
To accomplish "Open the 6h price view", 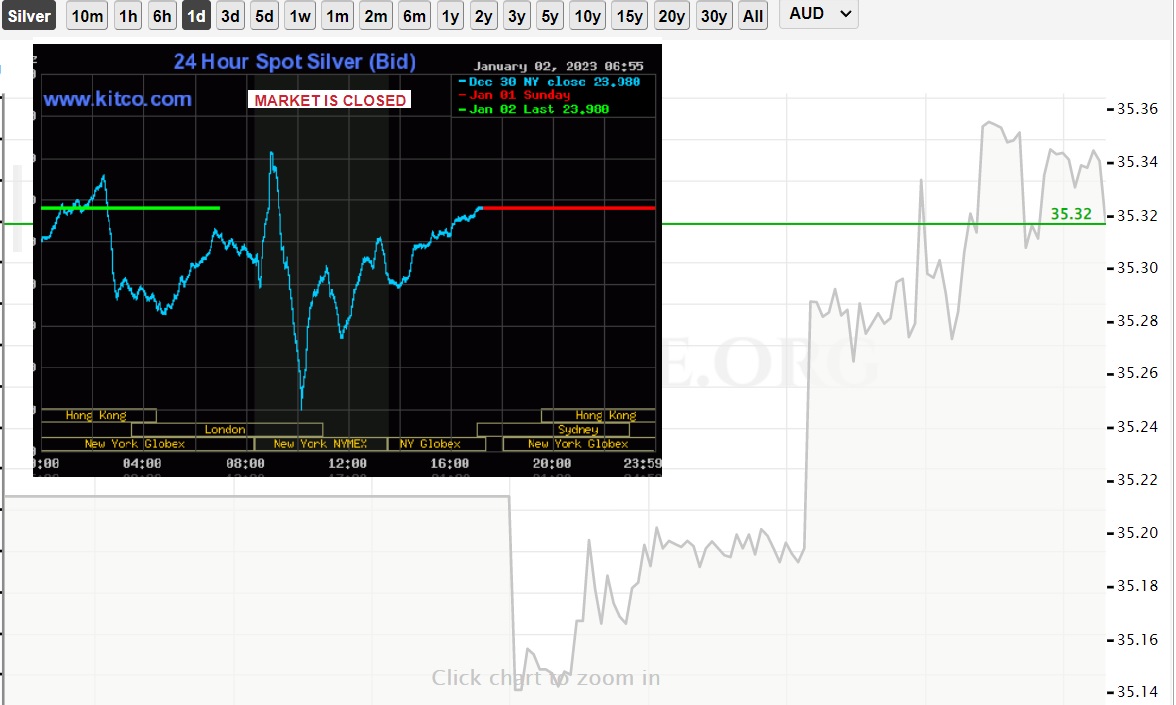I will click(161, 16).
